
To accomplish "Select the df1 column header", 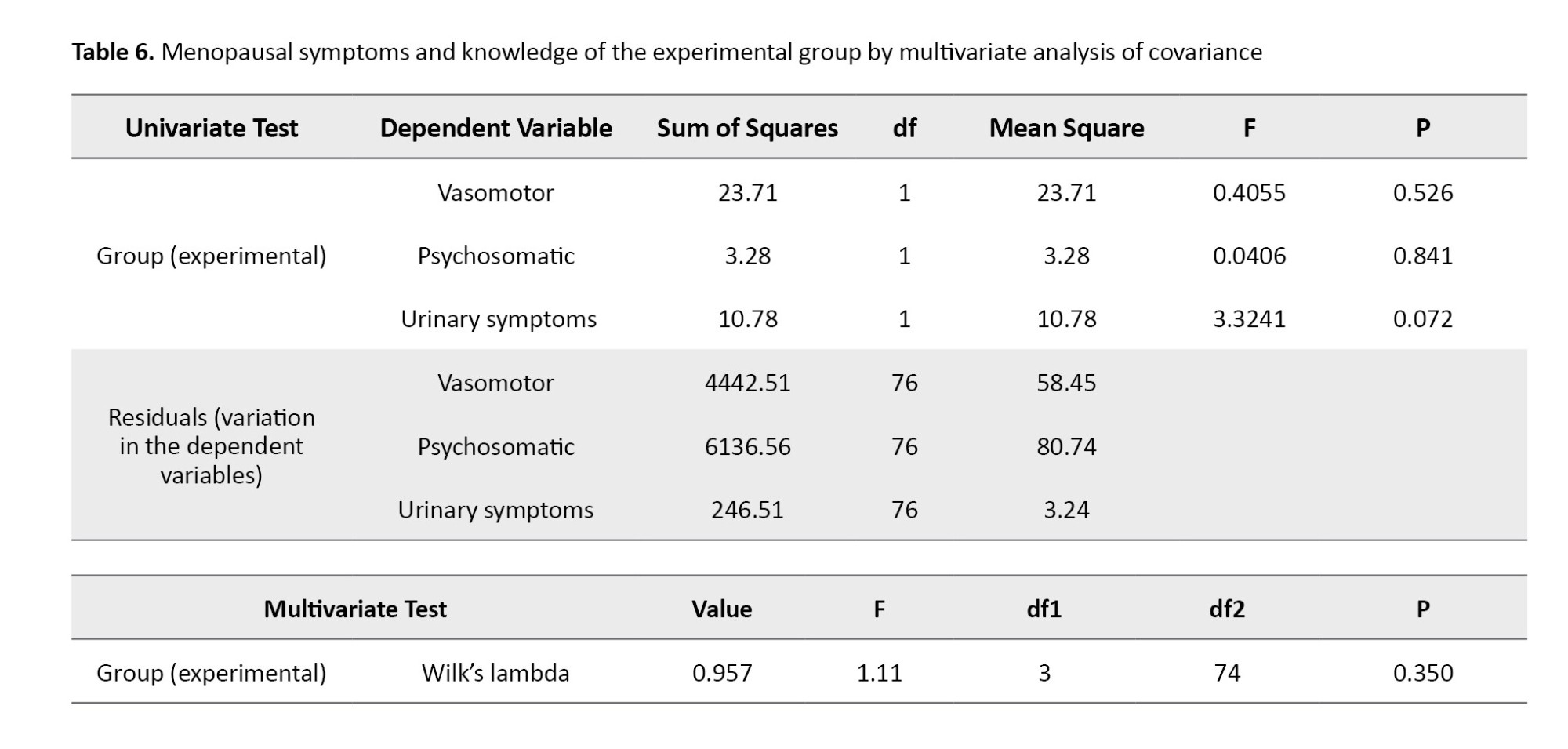I will coord(1044,609).
